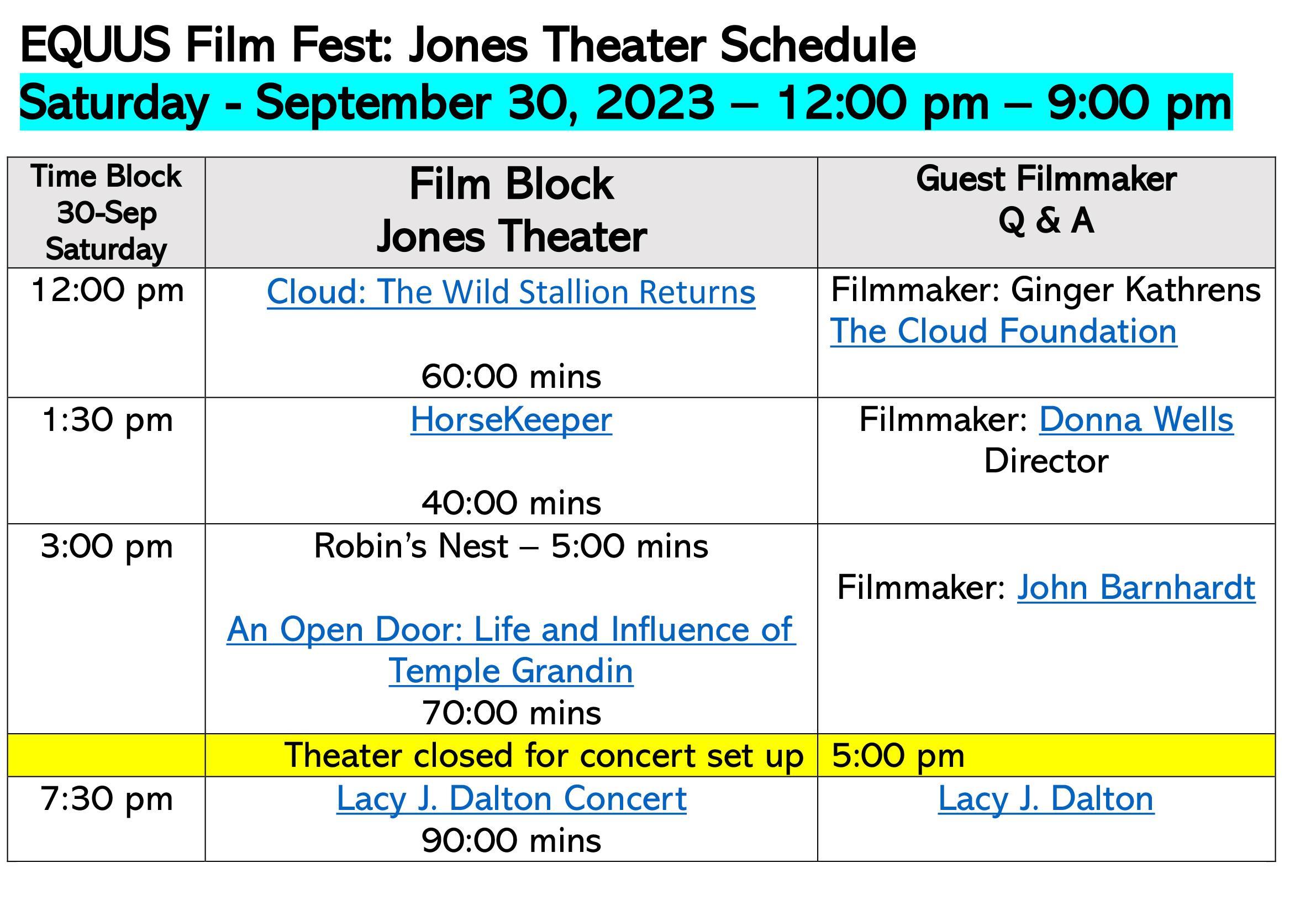Click the cyan-highlighted Saturday date heading
Viewport: 1316px width, 921px height.
[625, 103]
